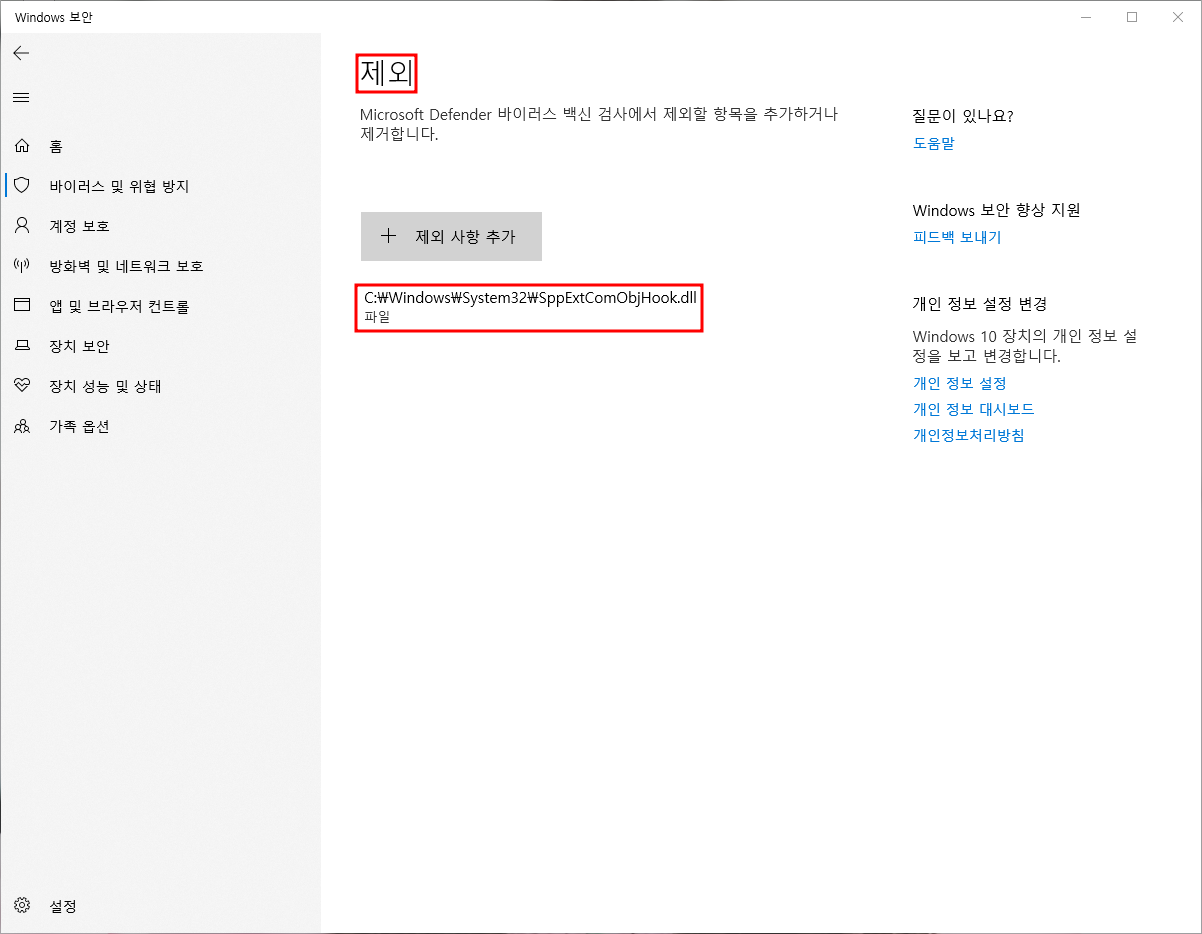1202x934 pixels.
Task: Maximize the Windows 보안 window
Action: click(x=1132, y=17)
